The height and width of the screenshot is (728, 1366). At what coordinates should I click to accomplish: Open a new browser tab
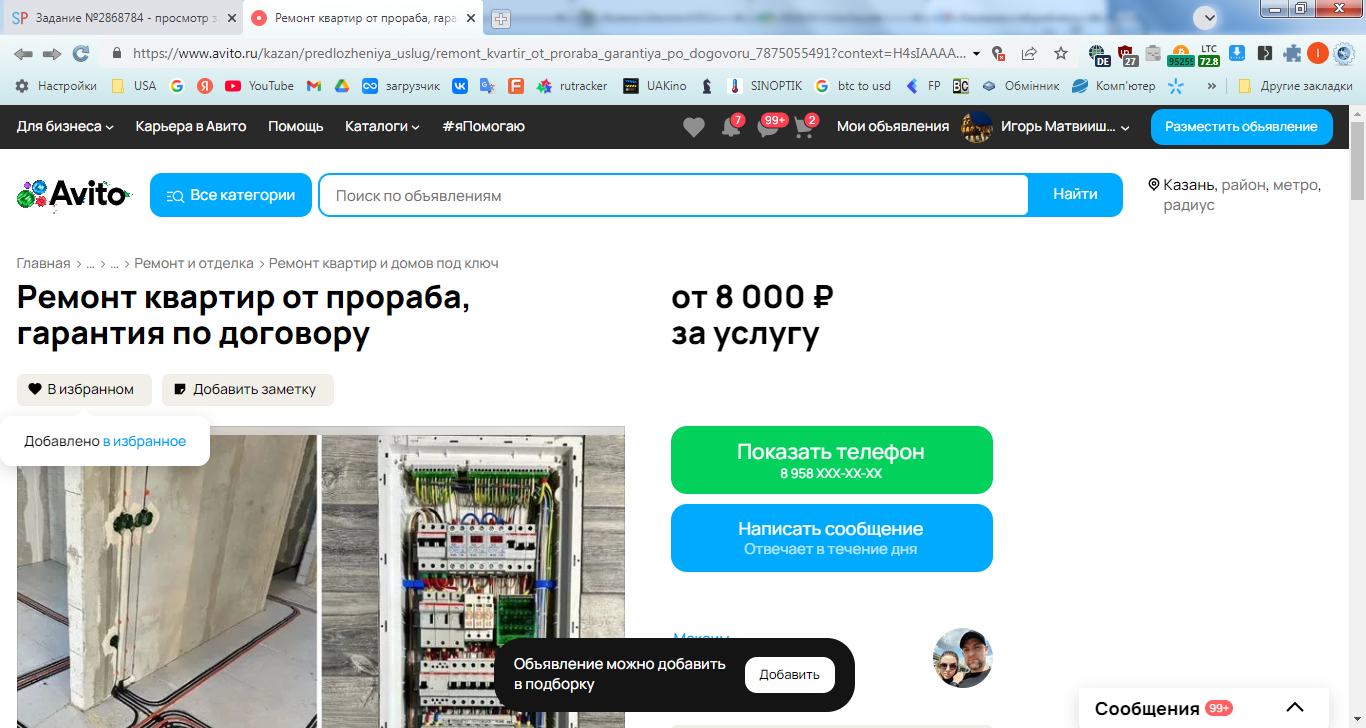point(501,18)
